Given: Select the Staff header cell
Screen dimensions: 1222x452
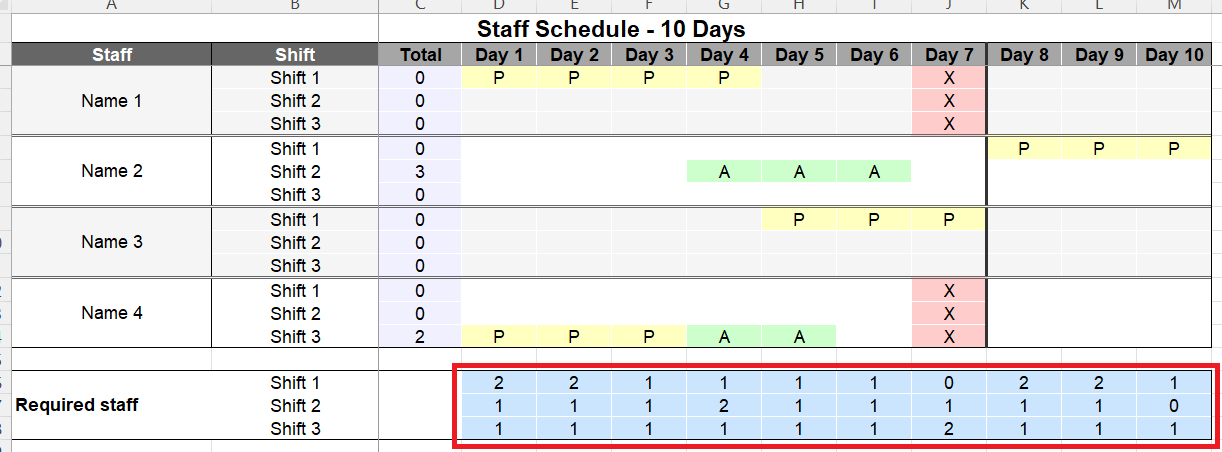Looking at the screenshot, I should [111, 55].
